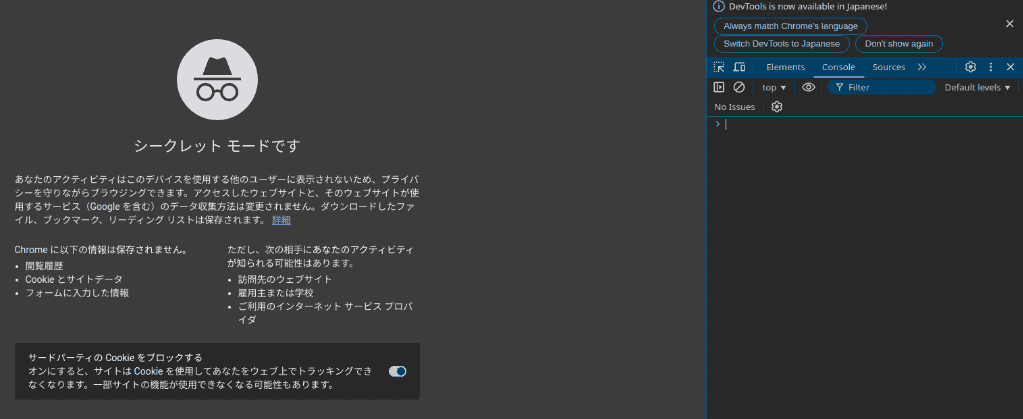Expand more DevTools tabs chevron
This screenshot has height=419, width=1023.
pyautogui.click(x=922, y=67)
